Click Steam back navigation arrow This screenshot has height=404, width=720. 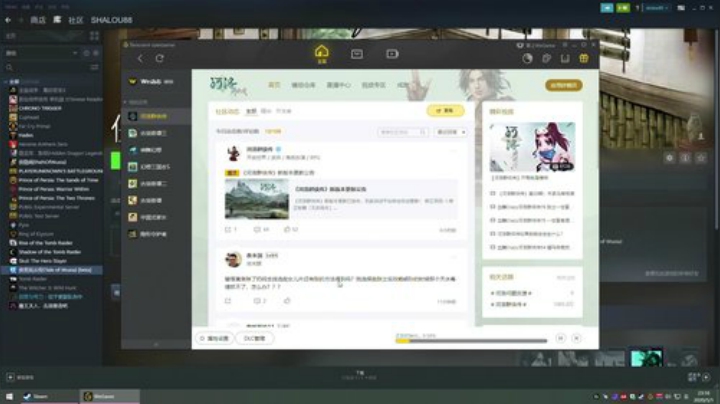(8, 20)
